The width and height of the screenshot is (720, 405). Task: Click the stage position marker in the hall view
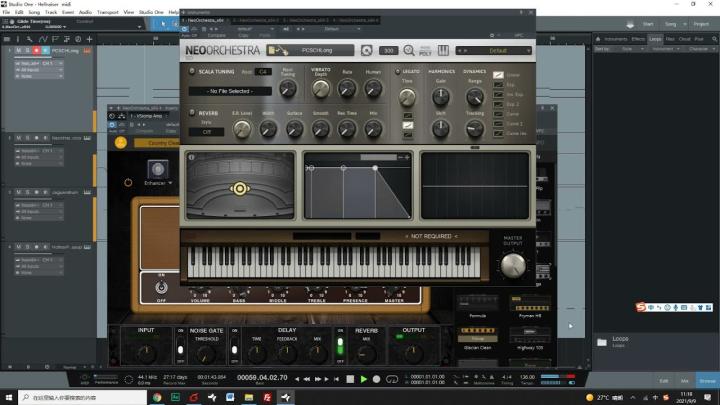click(240, 188)
